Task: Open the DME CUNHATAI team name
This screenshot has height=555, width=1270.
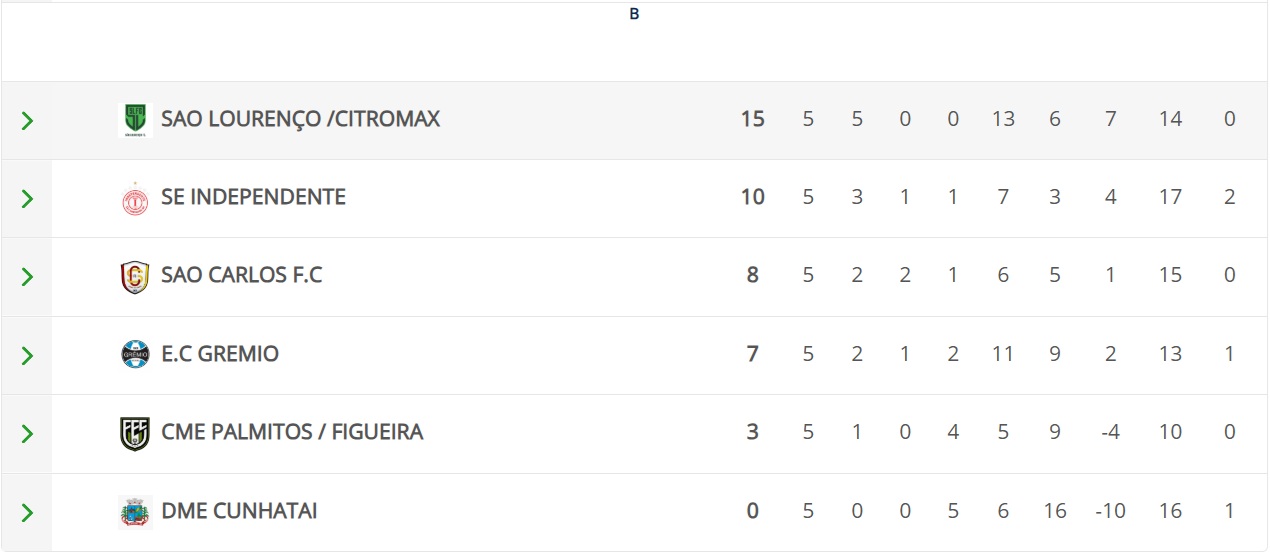Action: pyautogui.click(x=239, y=511)
